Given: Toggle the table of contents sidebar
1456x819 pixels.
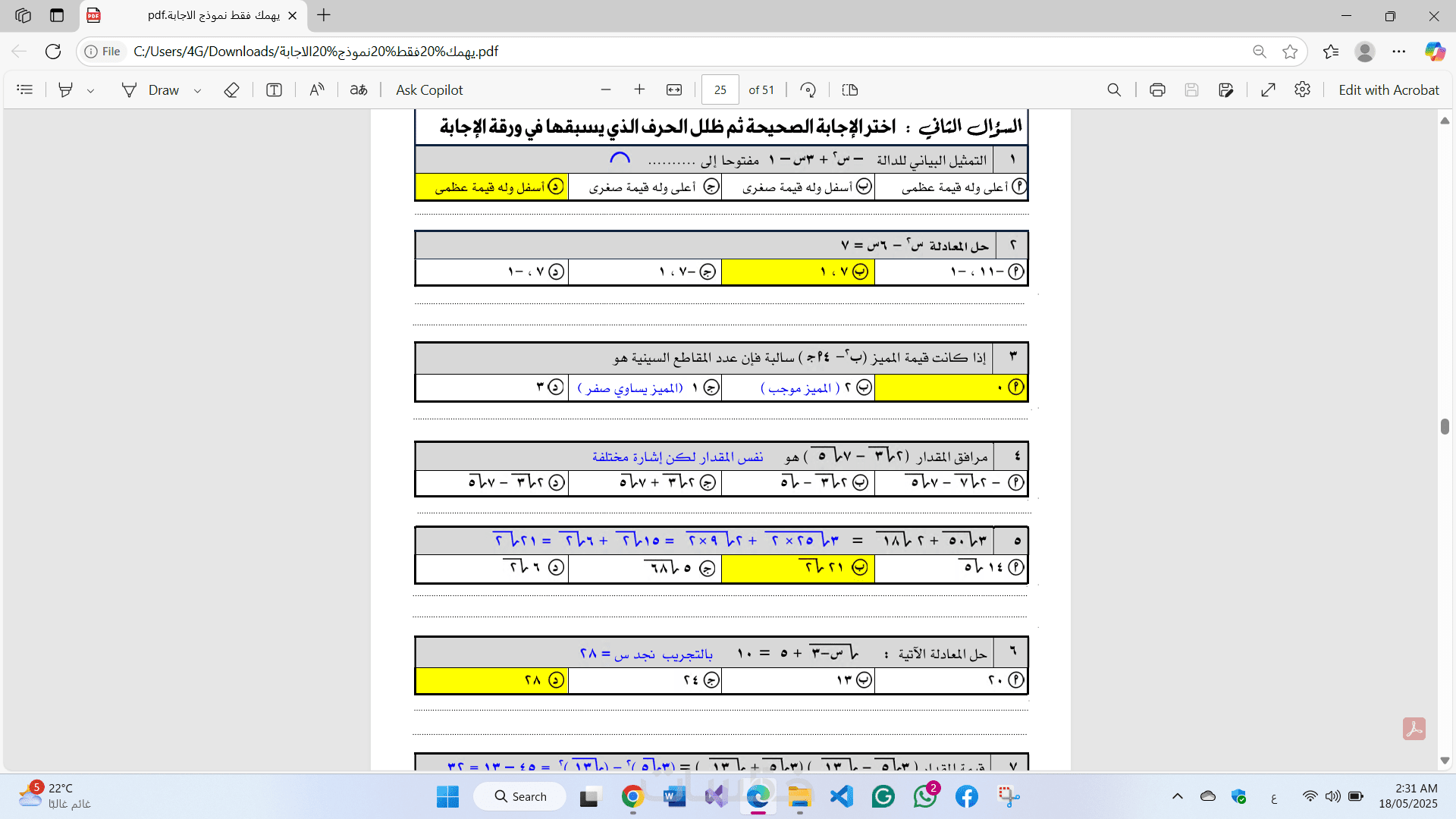Looking at the screenshot, I should (x=25, y=90).
